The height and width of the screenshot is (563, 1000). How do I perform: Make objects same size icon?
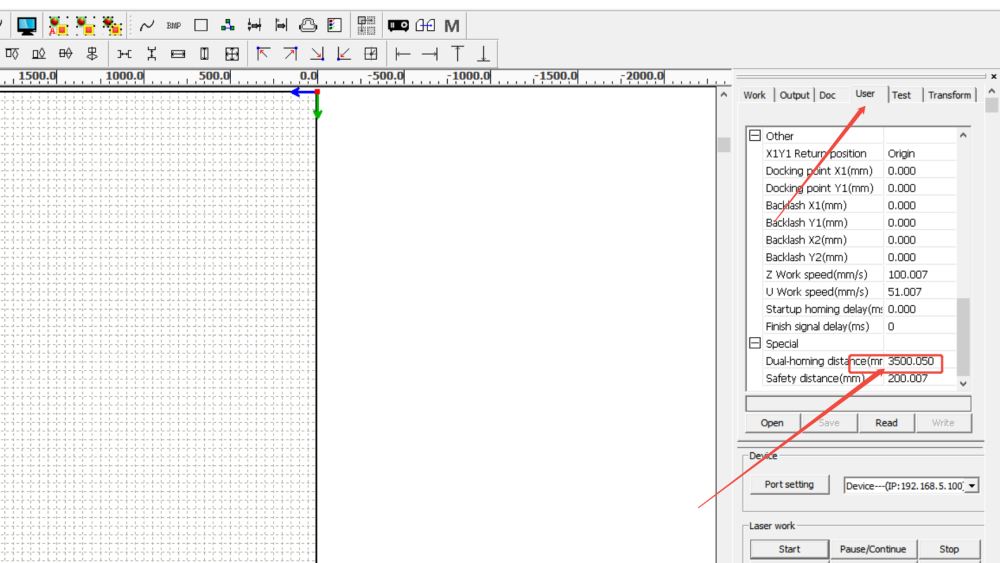tap(232, 54)
